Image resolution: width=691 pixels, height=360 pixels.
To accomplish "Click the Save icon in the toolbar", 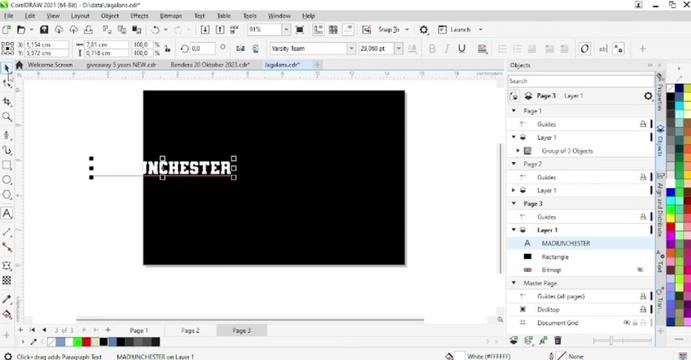I will [x=44, y=30].
